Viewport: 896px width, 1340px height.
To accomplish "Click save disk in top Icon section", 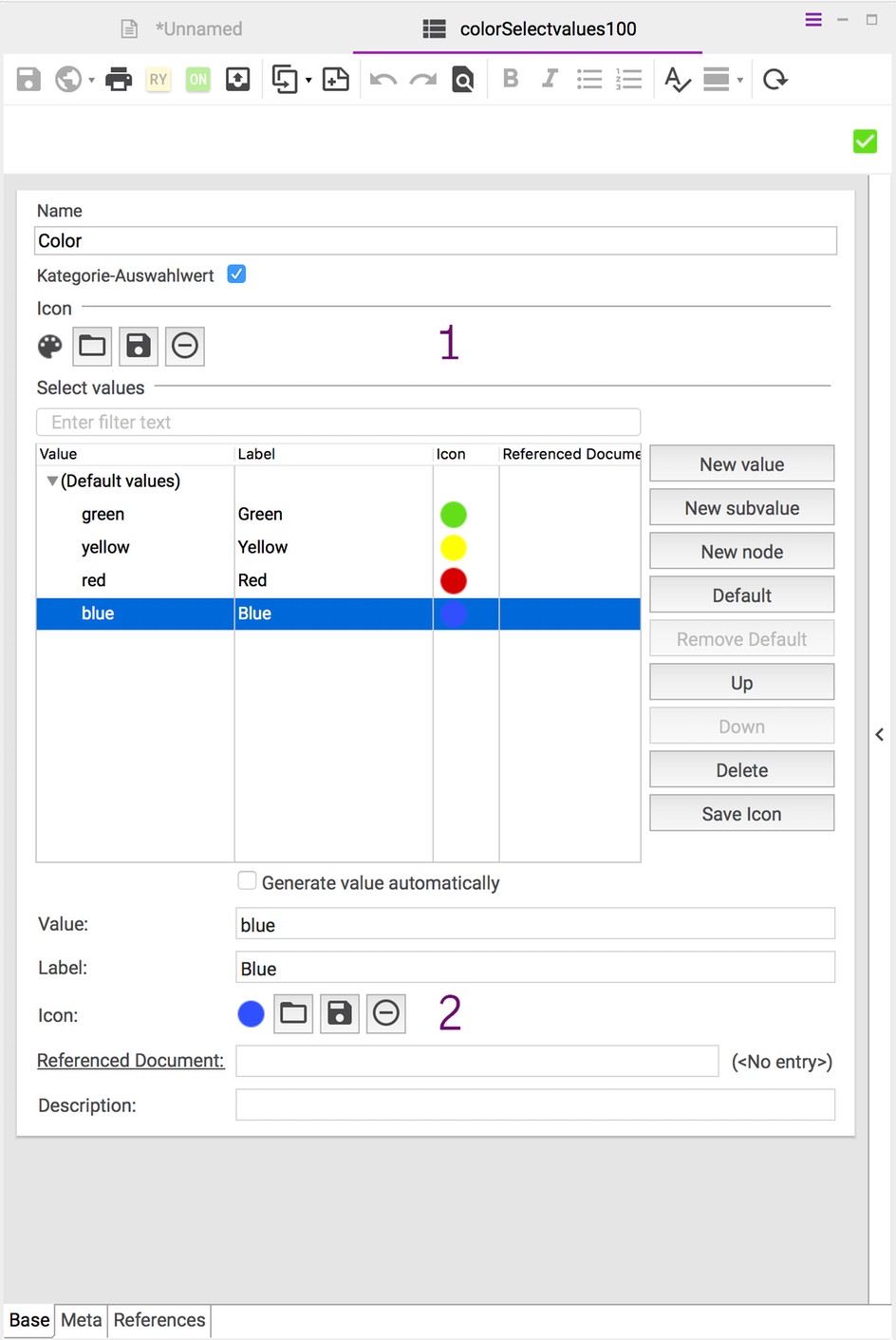I will (x=139, y=346).
